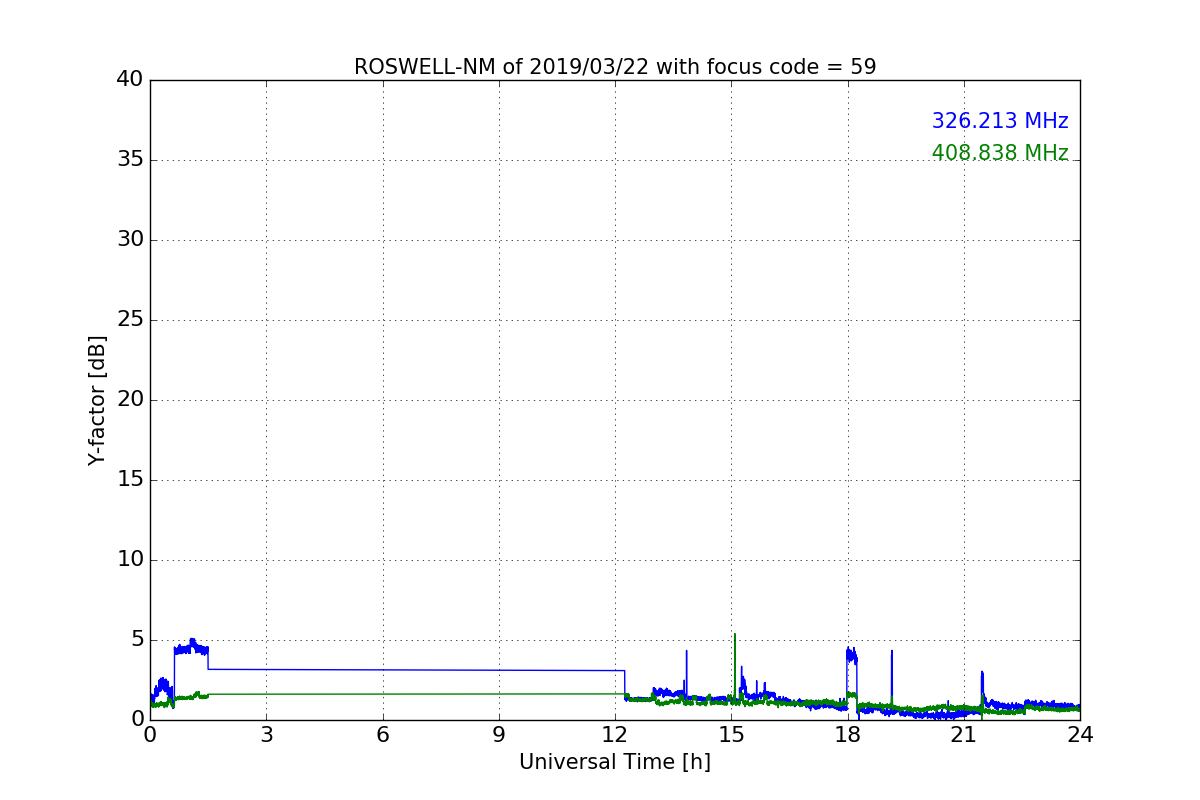Screen dimensions: 1200x800
Task: Click the x-axis tick label '21'
Action: click(964, 734)
